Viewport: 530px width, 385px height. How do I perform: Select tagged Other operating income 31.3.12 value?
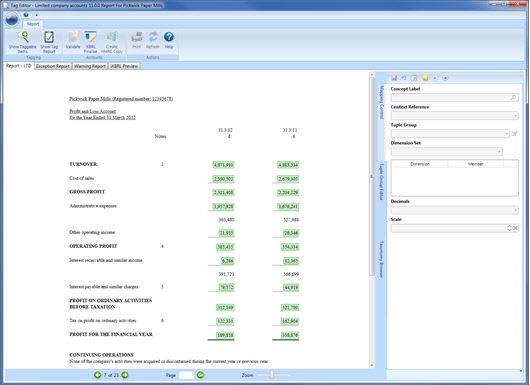[x=226, y=233]
